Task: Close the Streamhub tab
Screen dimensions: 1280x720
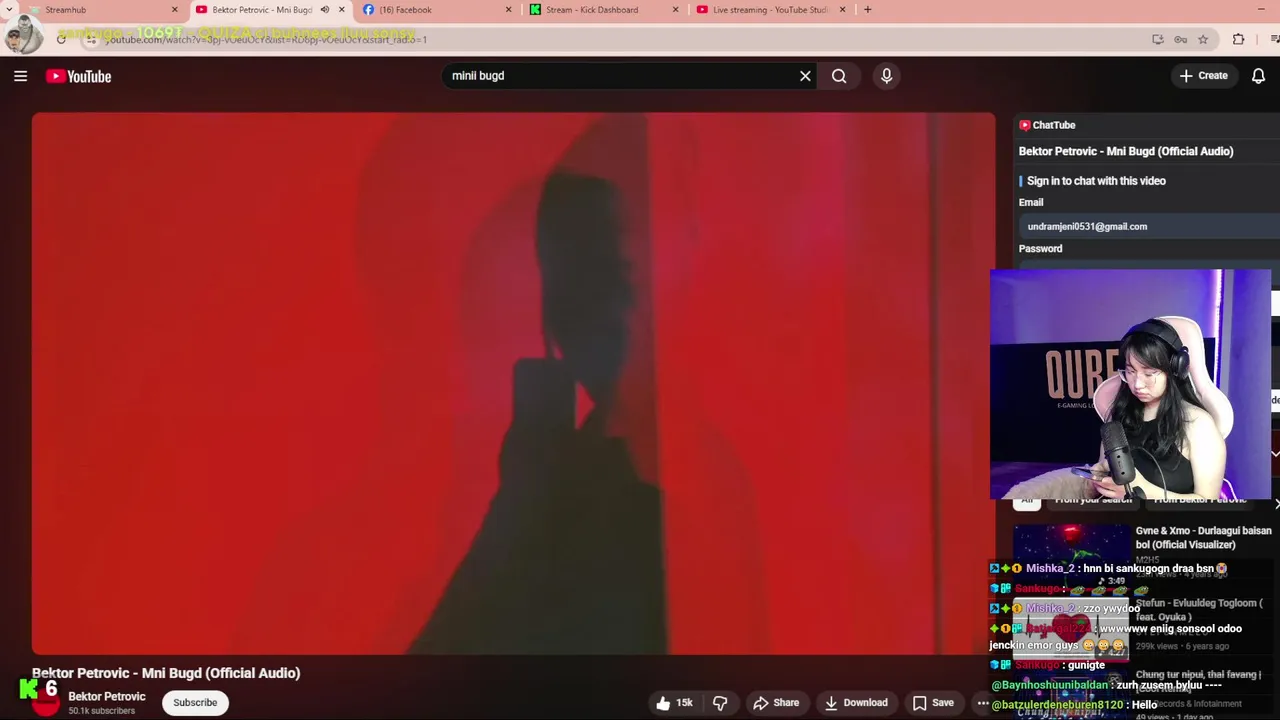Action: click(x=175, y=10)
